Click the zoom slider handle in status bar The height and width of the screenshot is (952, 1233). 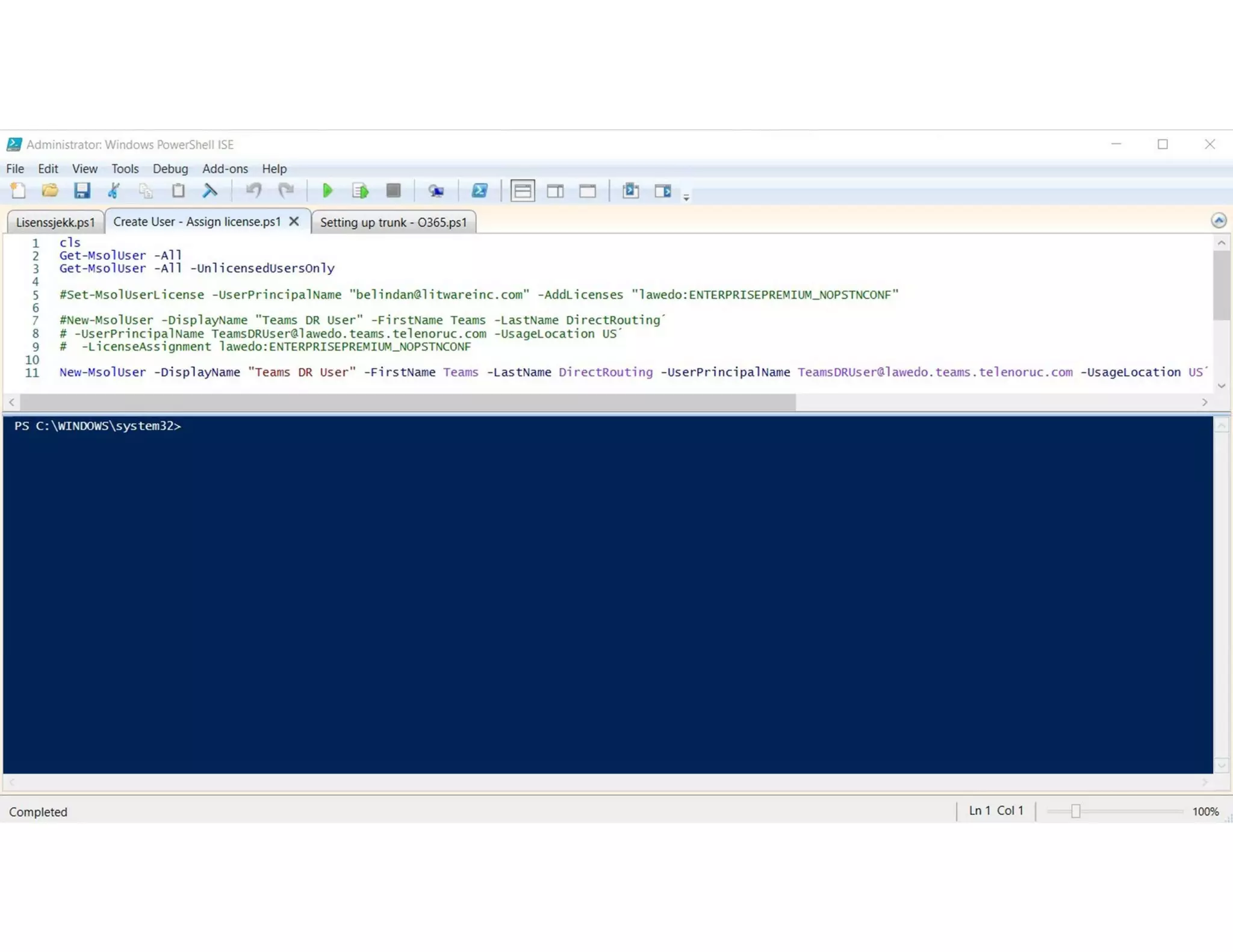click(x=1076, y=812)
